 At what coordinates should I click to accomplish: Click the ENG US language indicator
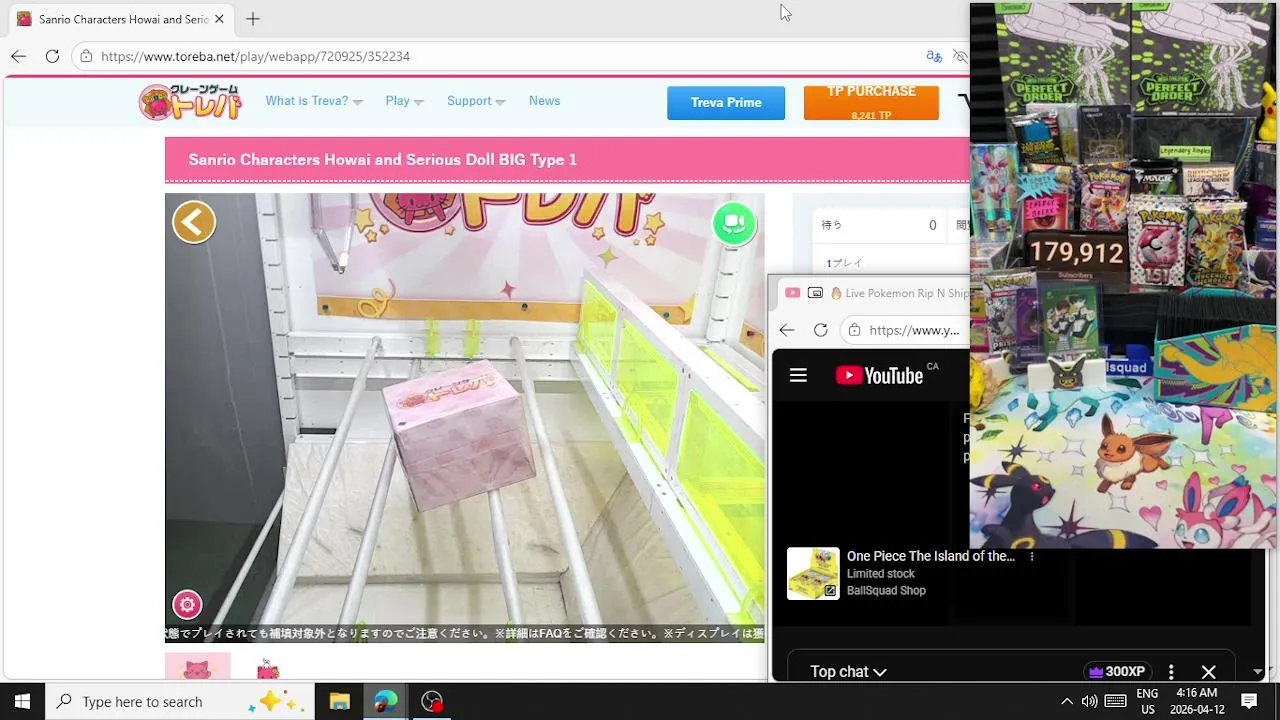[x=1147, y=701]
